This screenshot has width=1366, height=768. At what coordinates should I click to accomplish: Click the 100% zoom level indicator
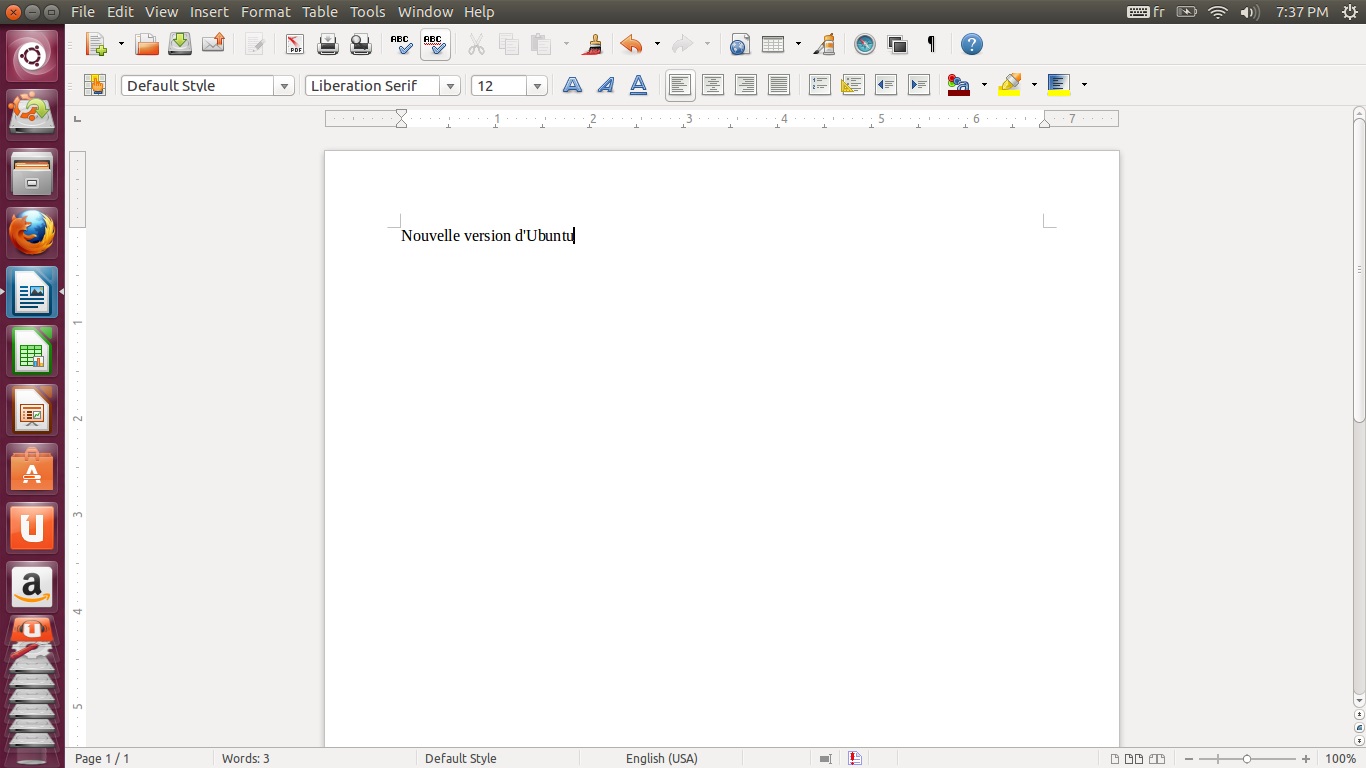[x=1340, y=759]
